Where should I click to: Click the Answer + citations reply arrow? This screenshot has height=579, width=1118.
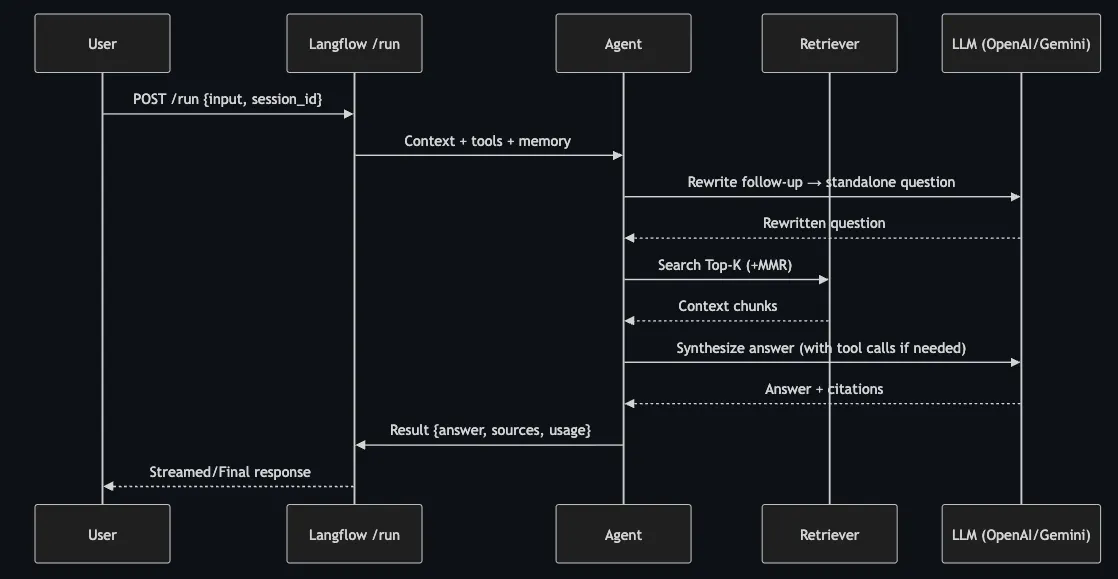[823, 389]
